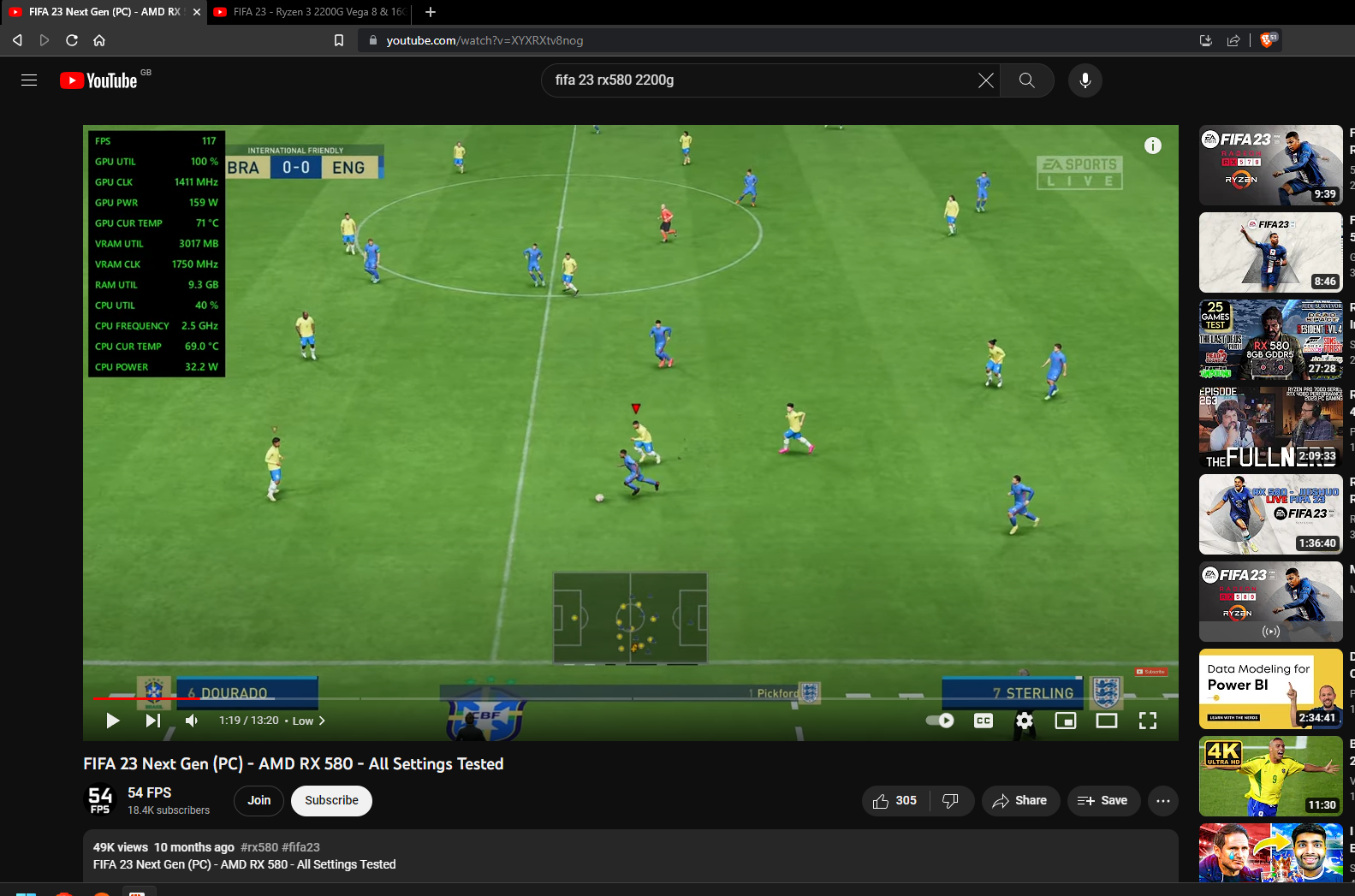Image resolution: width=1355 pixels, height=896 pixels.
Task: Open the 9:39 FIFA 23 Radeon Ryzen thumbnail
Action: [1270, 165]
